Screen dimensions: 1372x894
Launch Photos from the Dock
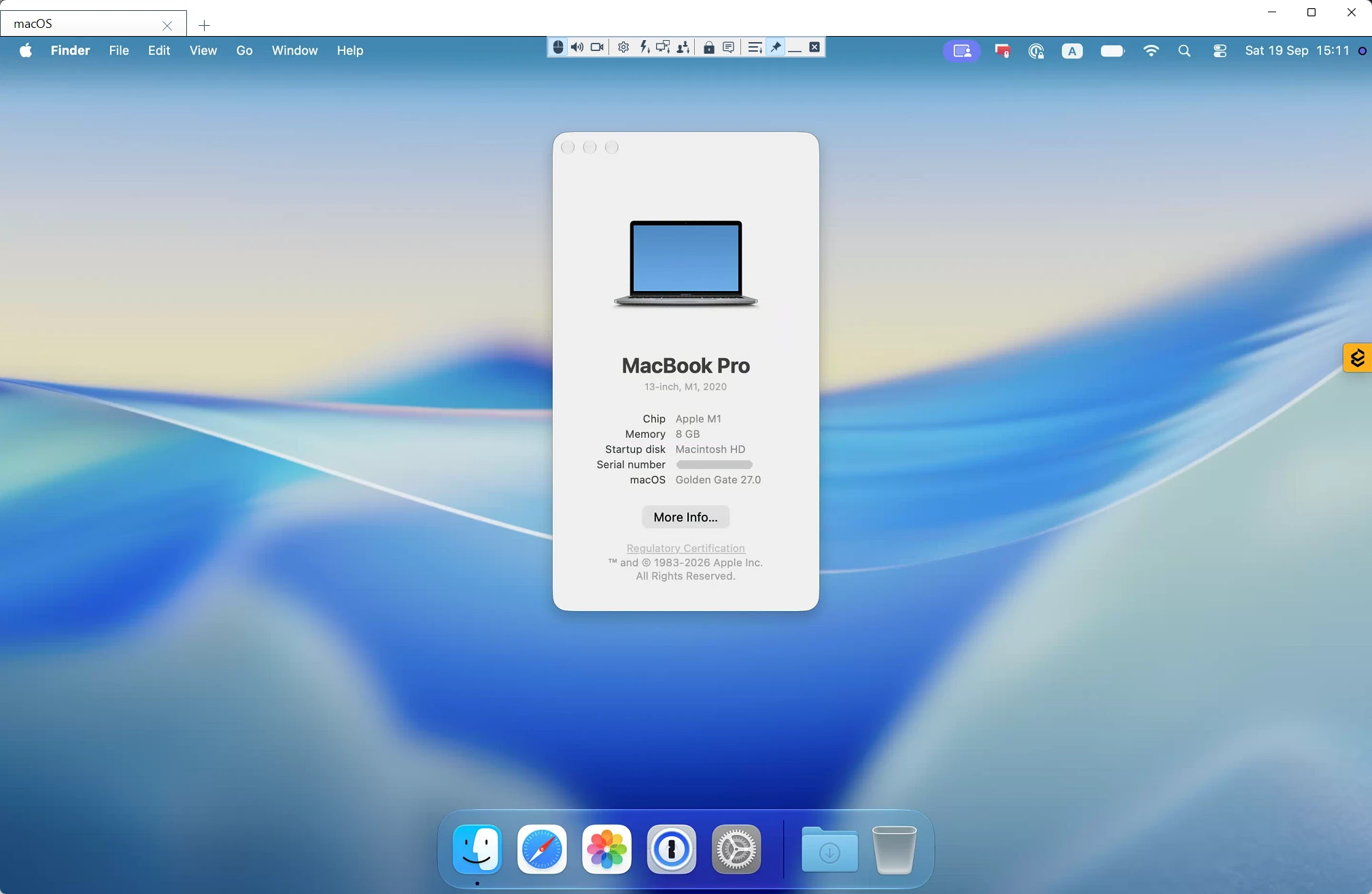pyautogui.click(x=606, y=849)
